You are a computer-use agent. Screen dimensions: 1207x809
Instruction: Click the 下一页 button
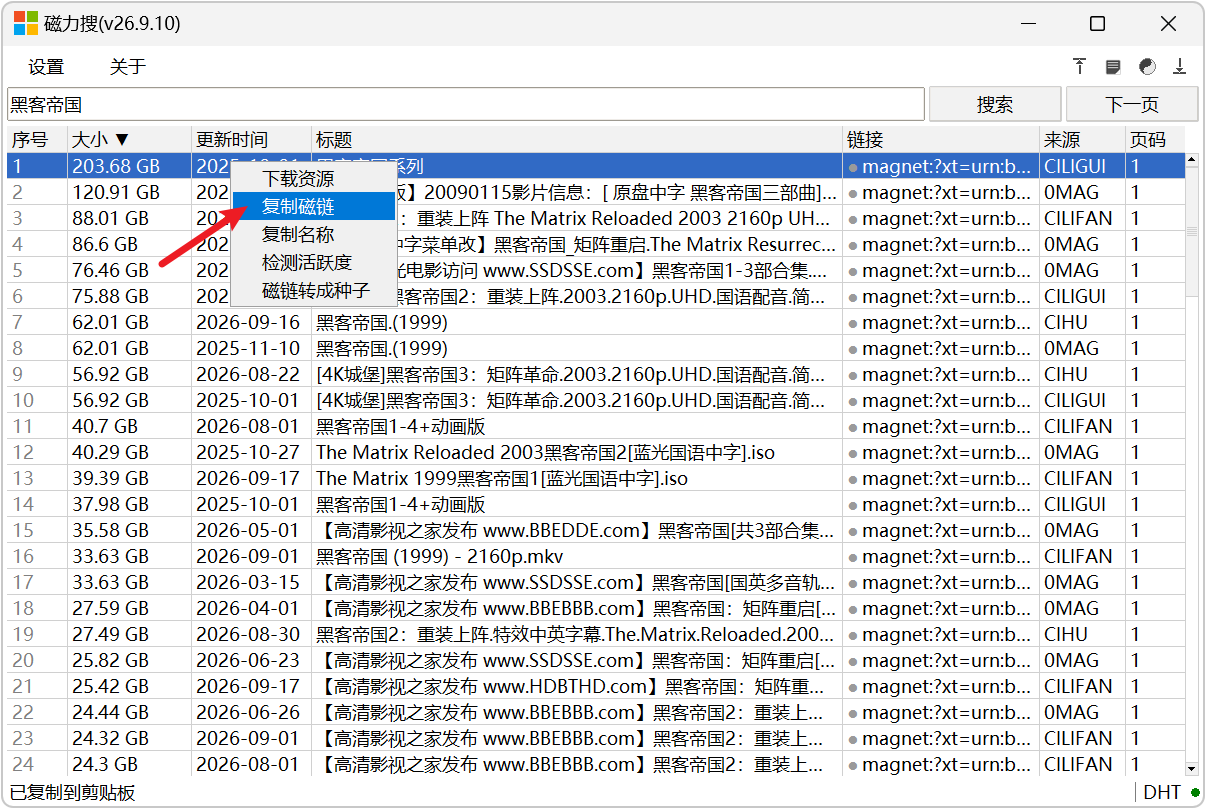pyautogui.click(x=1132, y=104)
